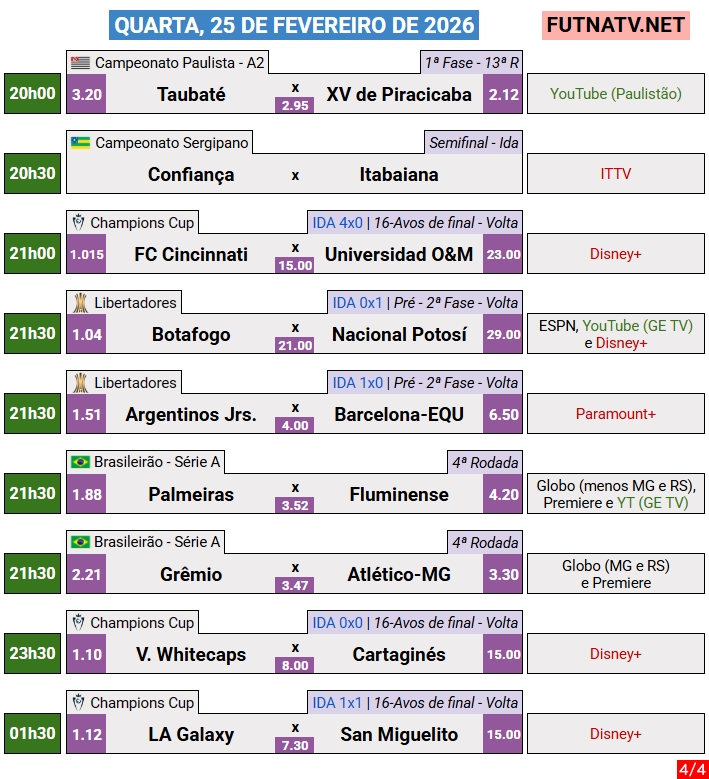The image size is (709, 779).
Task: Click the Libertadores trophy icon in Botafogo row
Action: 80,303
